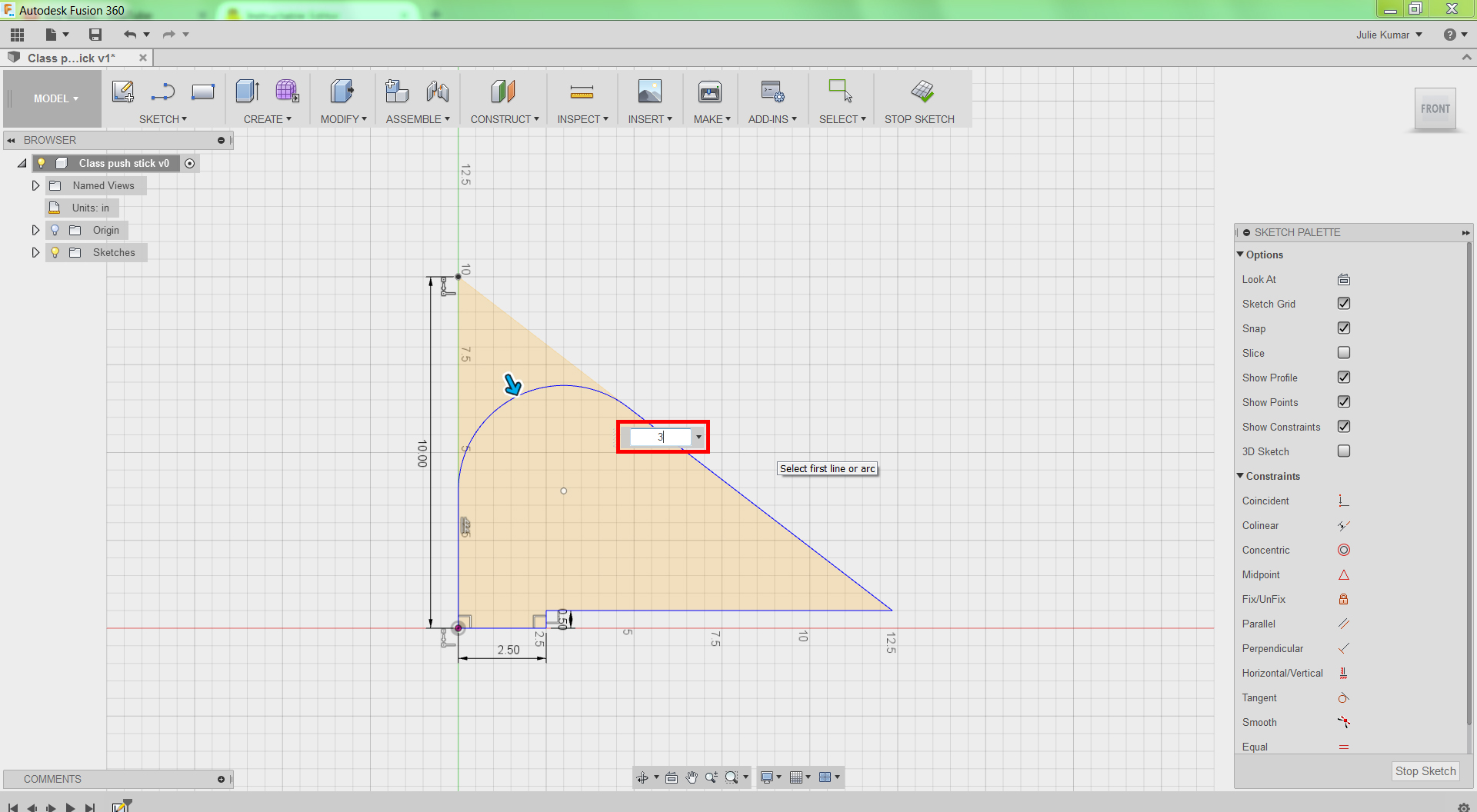Enable the Slice checkbox

[1344, 353]
